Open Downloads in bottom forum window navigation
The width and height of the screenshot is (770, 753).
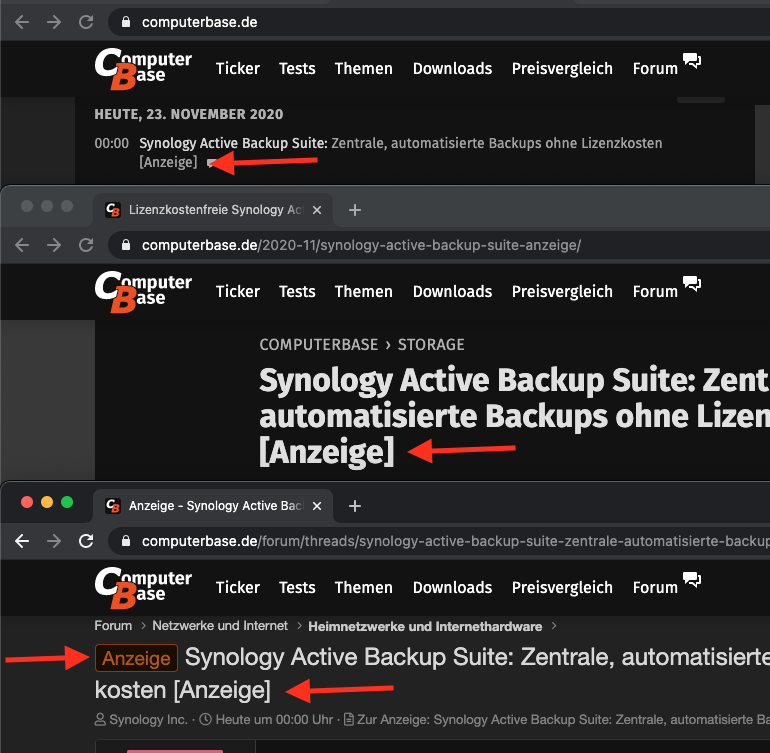(452, 587)
